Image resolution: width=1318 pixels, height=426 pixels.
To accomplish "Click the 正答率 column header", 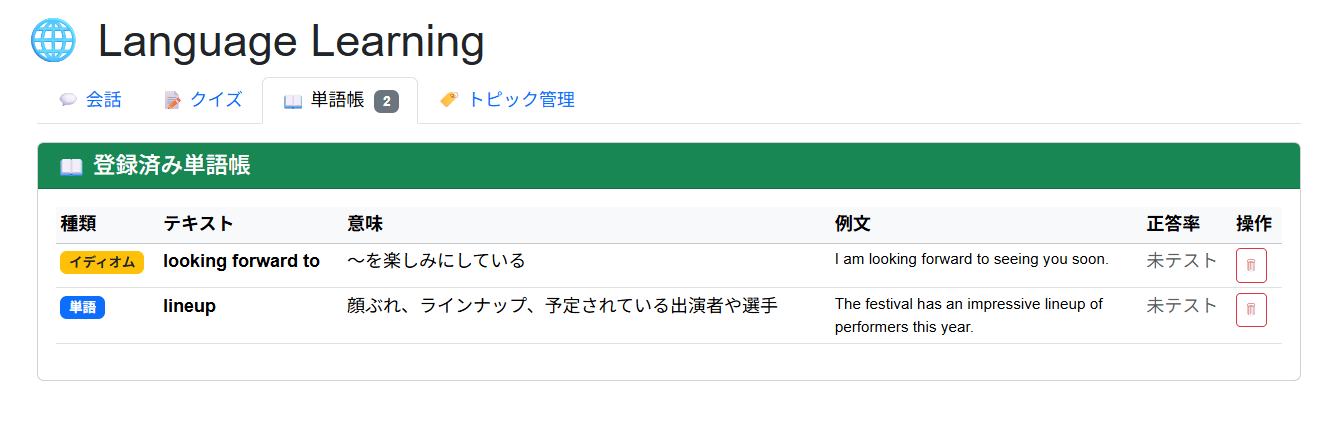I will [x=1172, y=224].
